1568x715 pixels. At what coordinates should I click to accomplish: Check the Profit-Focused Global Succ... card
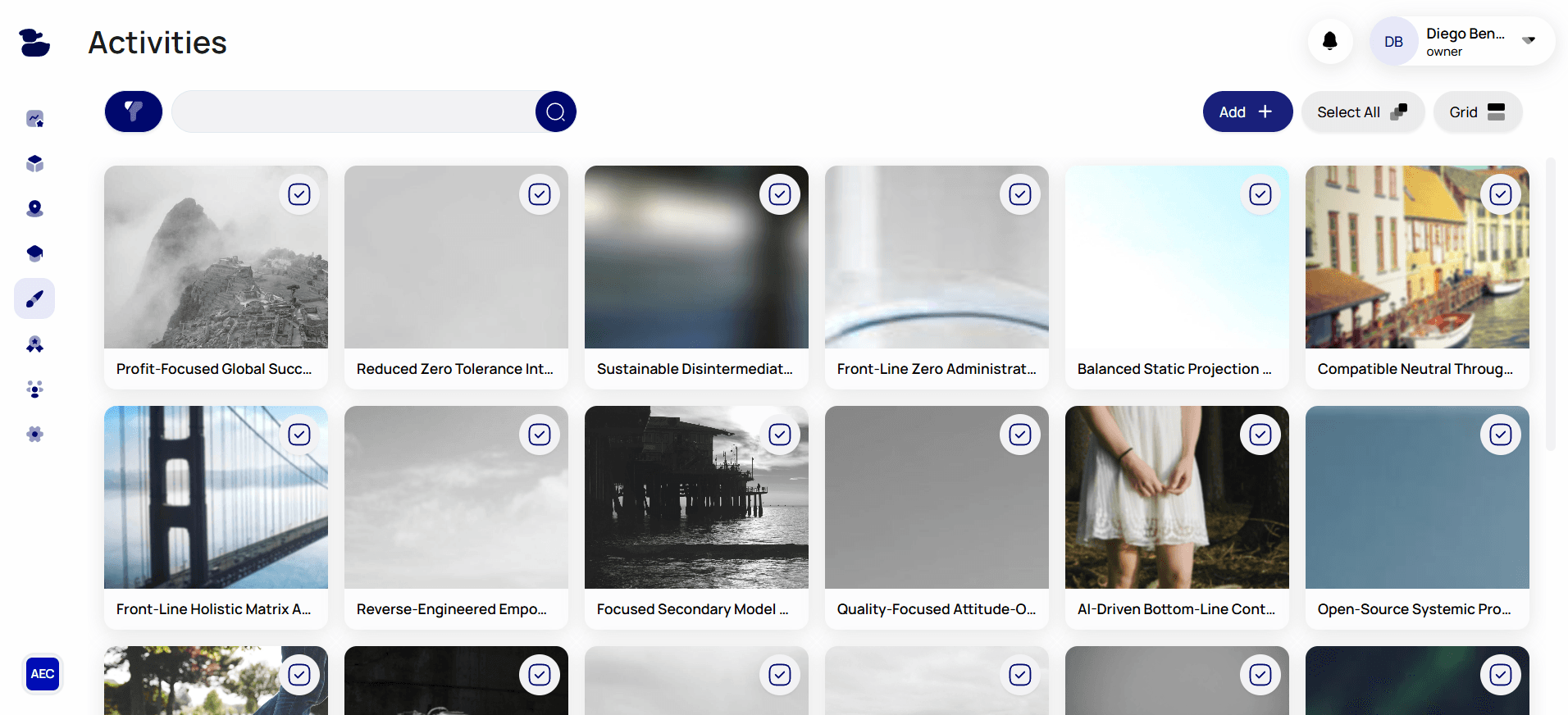pos(299,194)
